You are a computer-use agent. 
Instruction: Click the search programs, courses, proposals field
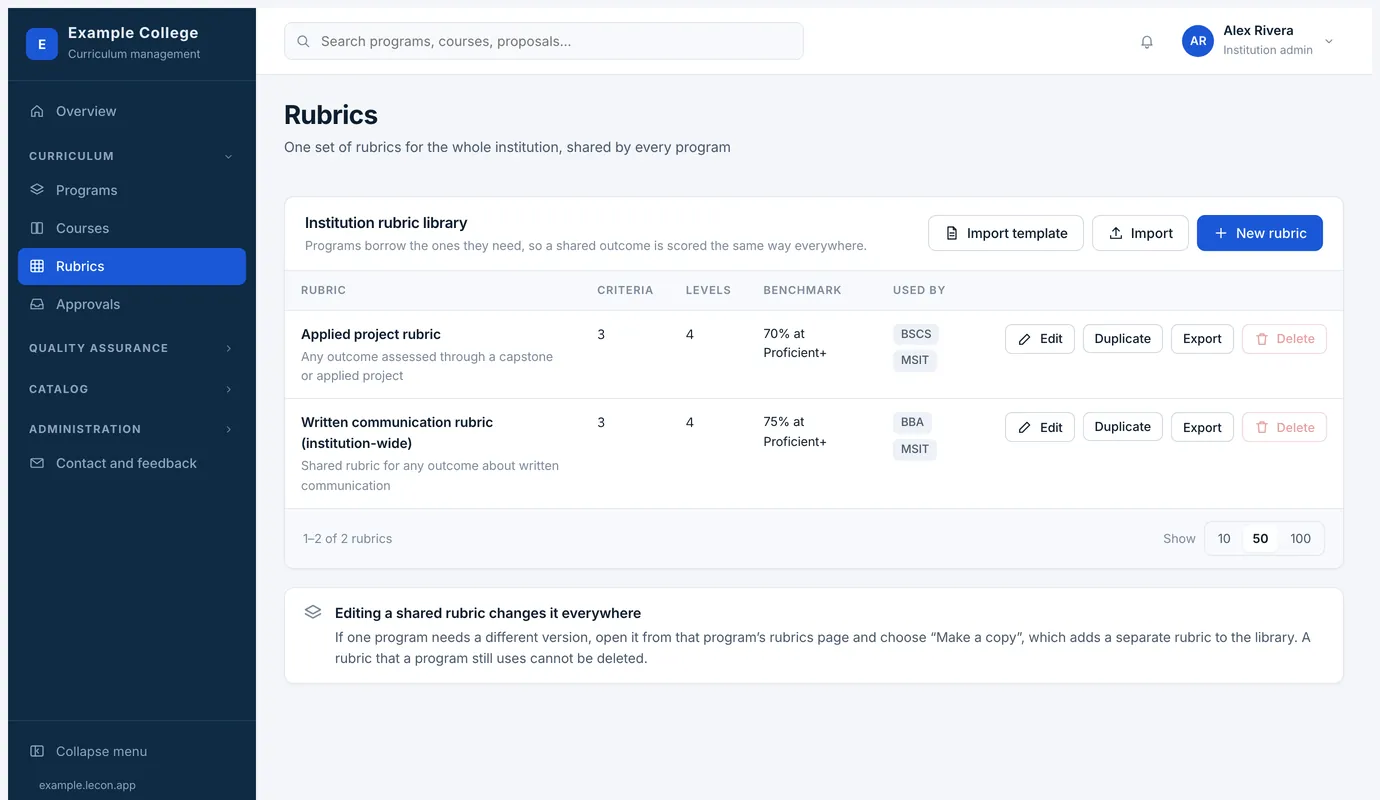(544, 41)
